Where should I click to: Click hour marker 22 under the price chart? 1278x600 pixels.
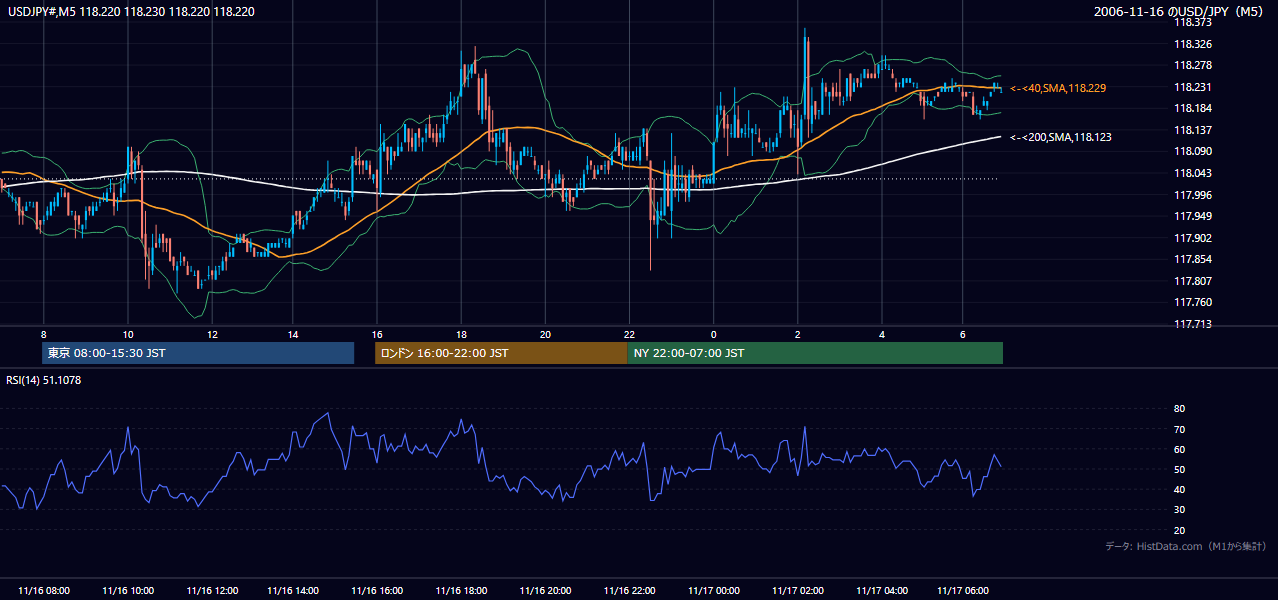coord(629,335)
